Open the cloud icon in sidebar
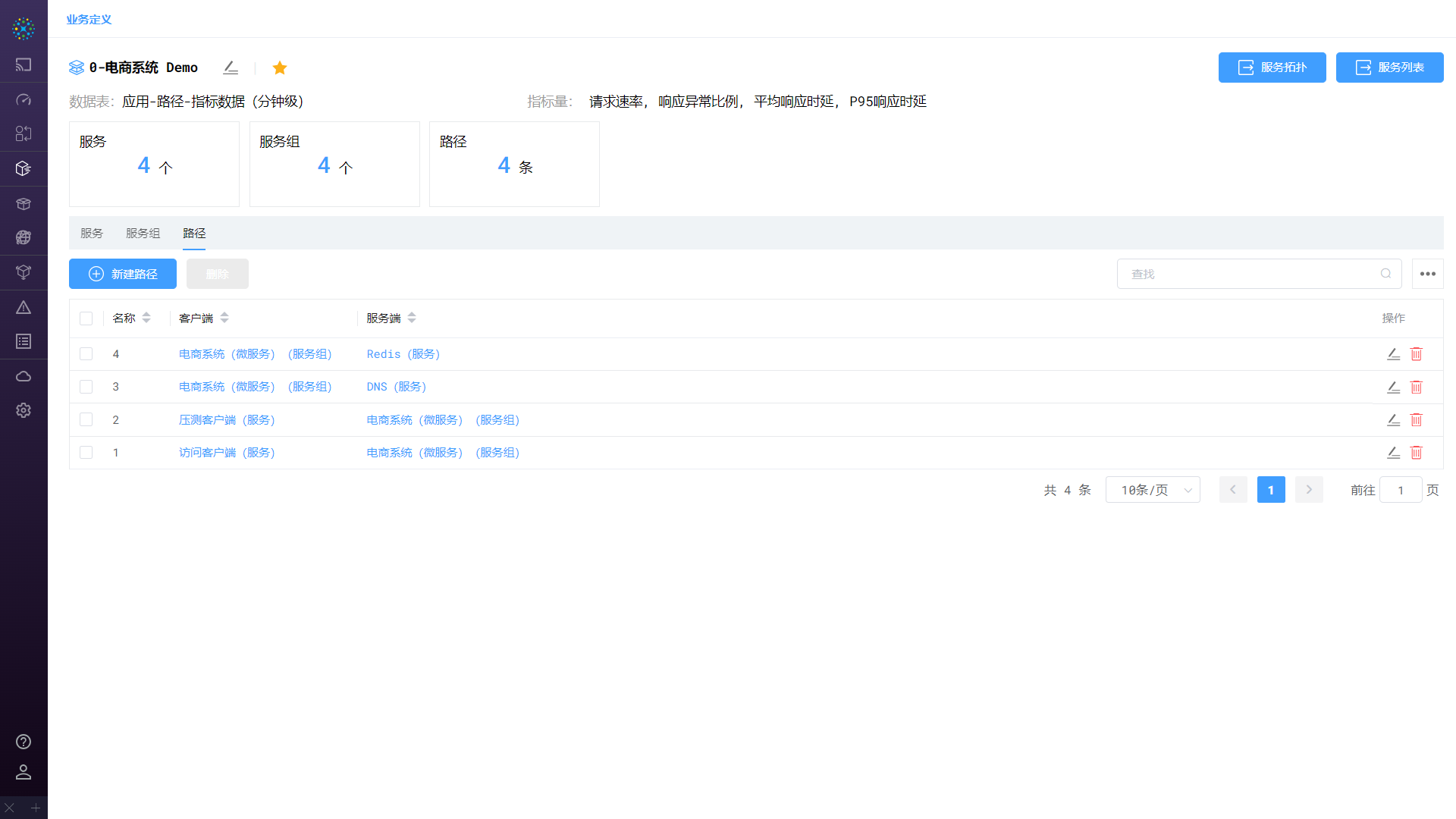 (24, 376)
